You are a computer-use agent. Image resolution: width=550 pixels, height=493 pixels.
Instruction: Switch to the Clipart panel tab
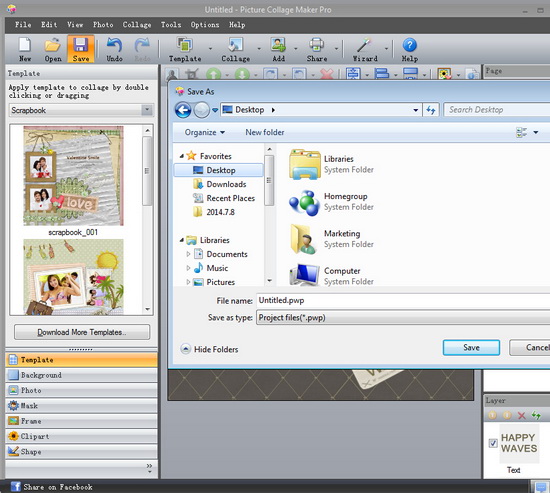pos(81,436)
